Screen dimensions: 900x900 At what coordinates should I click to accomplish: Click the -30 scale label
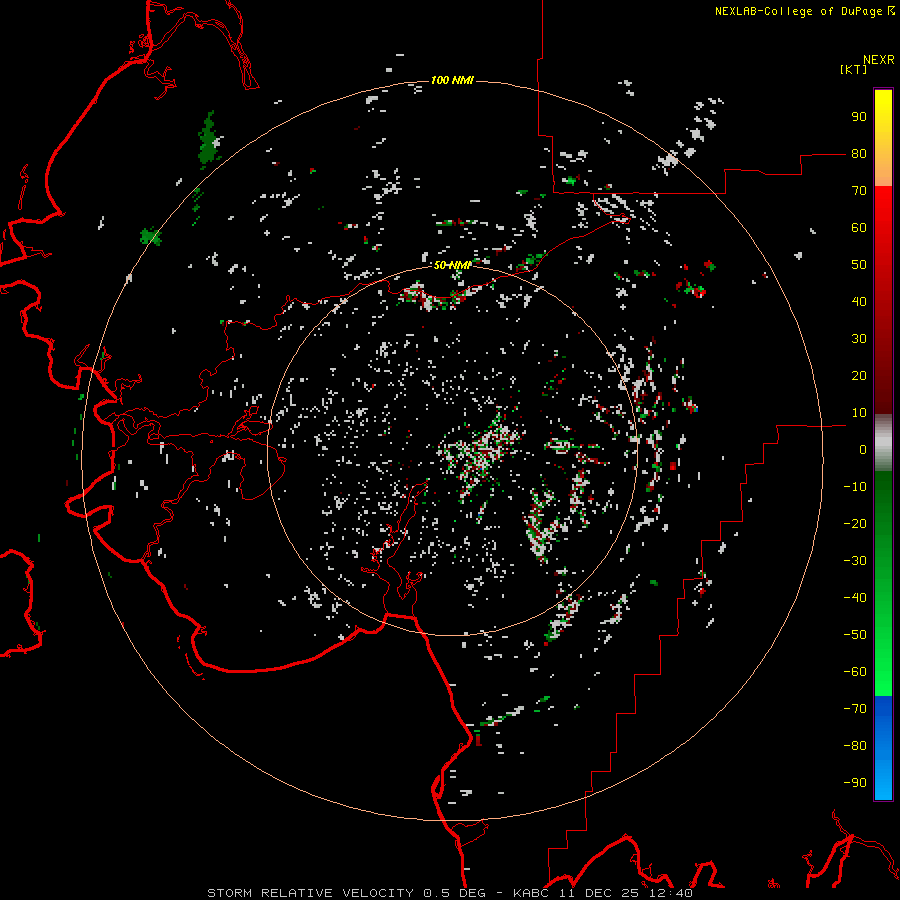point(855,561)
